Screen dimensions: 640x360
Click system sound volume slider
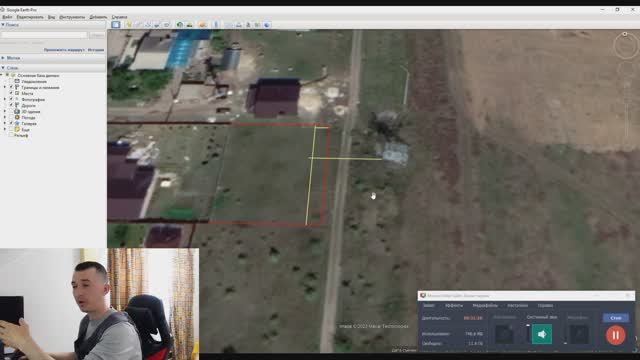pyautogui.click(x=528, y=334)
